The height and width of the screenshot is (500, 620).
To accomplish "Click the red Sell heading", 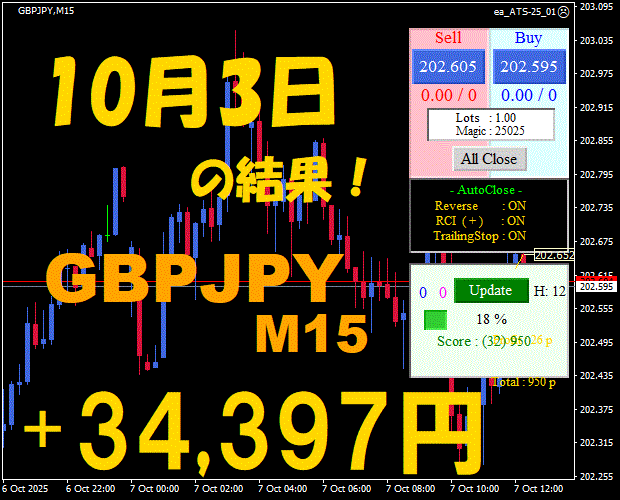I will coord(448,38).
